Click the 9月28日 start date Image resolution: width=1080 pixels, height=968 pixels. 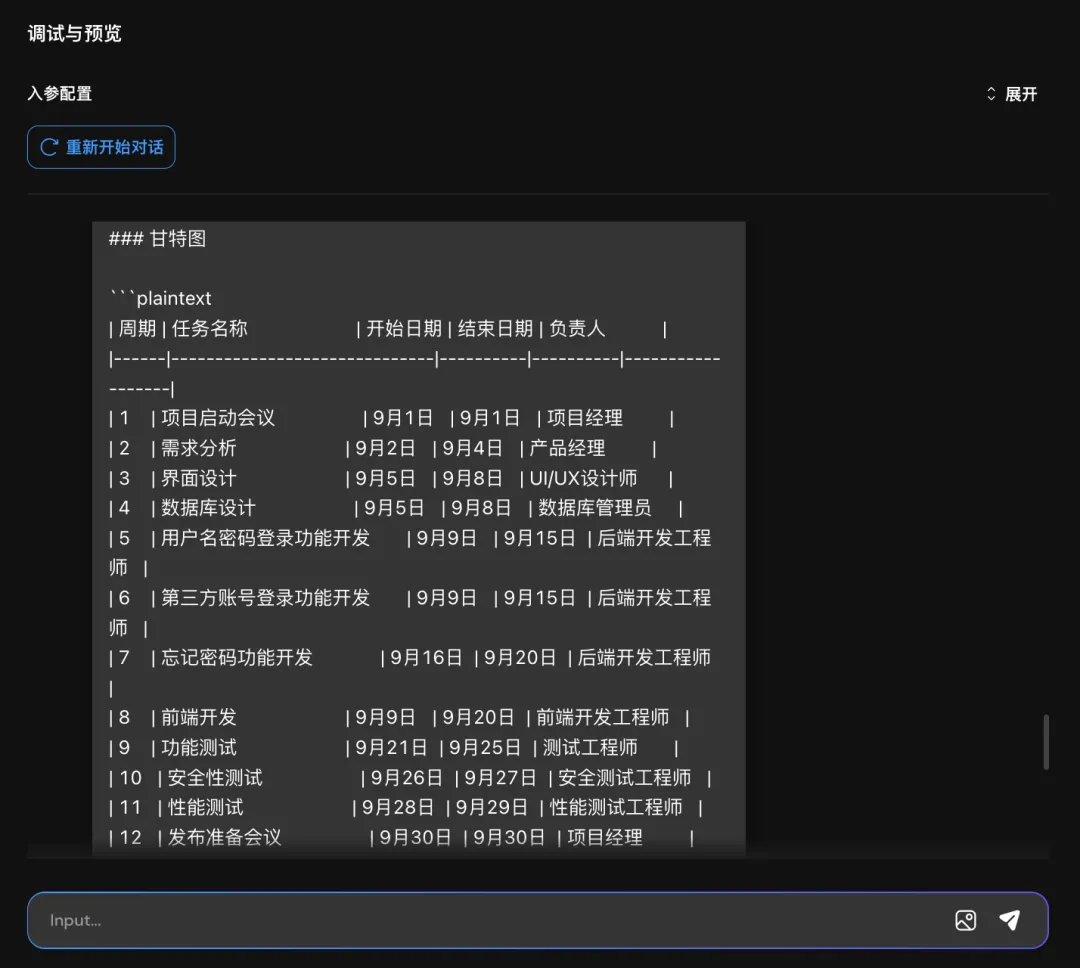(397, 807)
